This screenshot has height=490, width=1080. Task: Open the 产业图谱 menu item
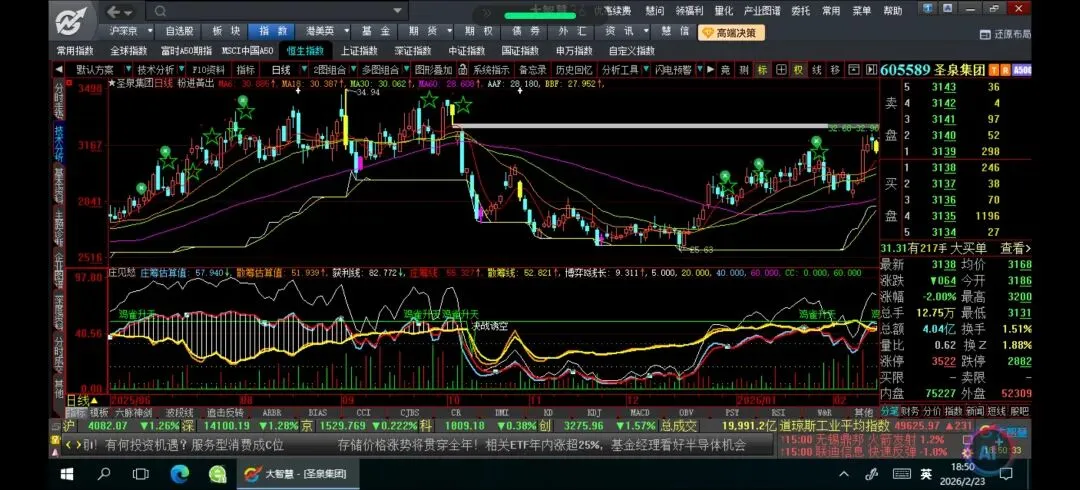click(762, 10)
